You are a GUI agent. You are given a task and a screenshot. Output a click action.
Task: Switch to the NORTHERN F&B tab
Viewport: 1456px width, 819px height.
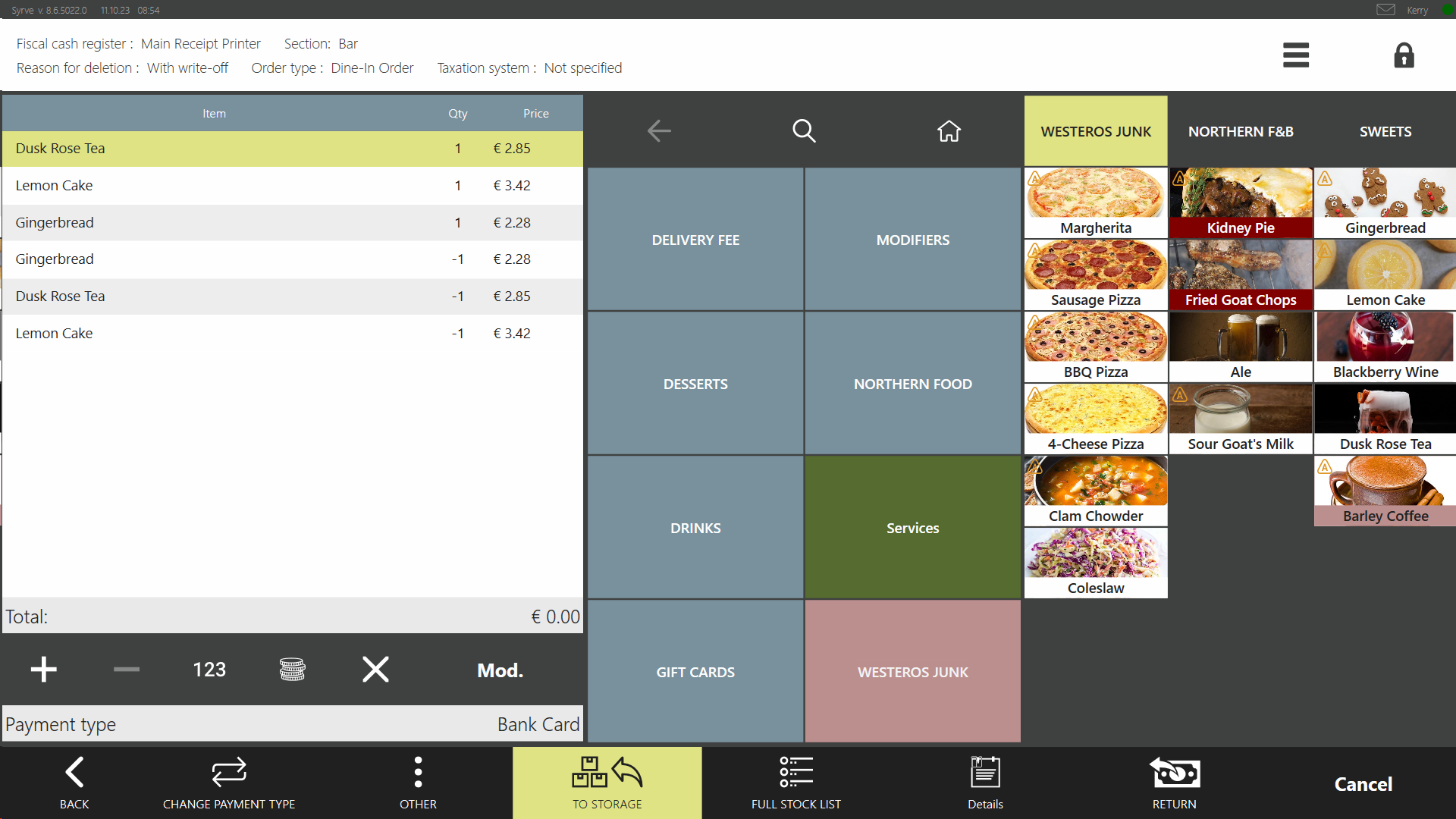[x=1241, y=131]
